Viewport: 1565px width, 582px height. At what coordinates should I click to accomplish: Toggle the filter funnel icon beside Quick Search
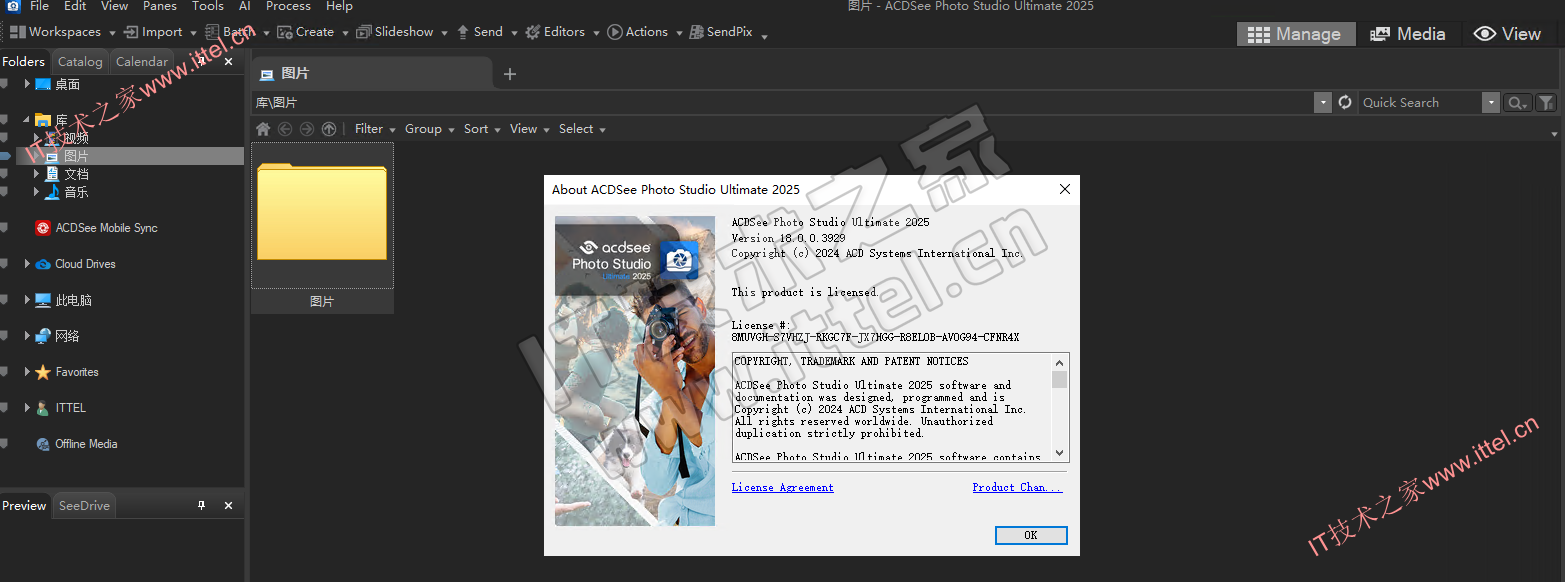click(x=1546, y=102)
